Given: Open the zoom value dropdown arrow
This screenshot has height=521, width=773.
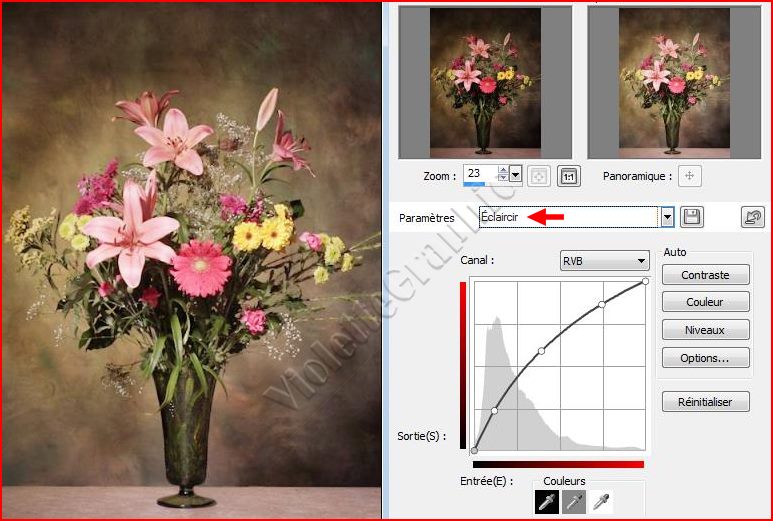Looking at the screenshot, I should [x=516, y=175].
